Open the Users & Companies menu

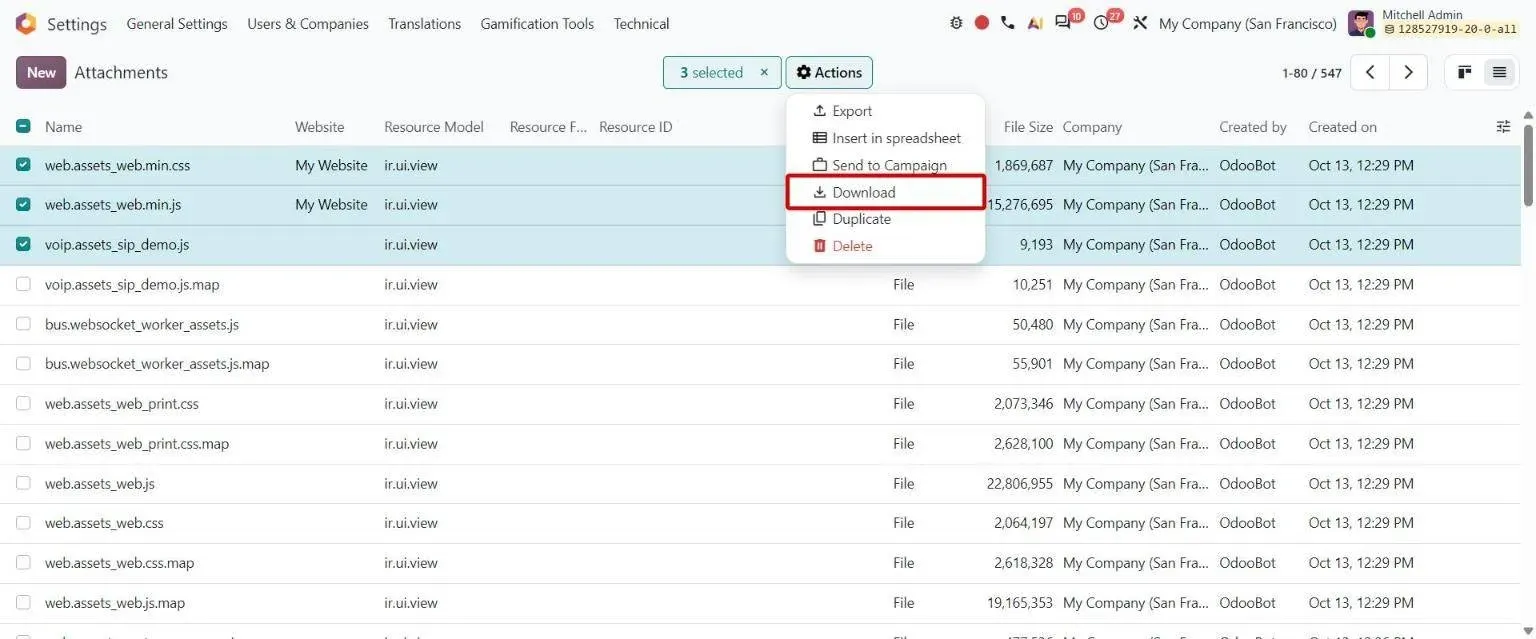pos(308,23)
